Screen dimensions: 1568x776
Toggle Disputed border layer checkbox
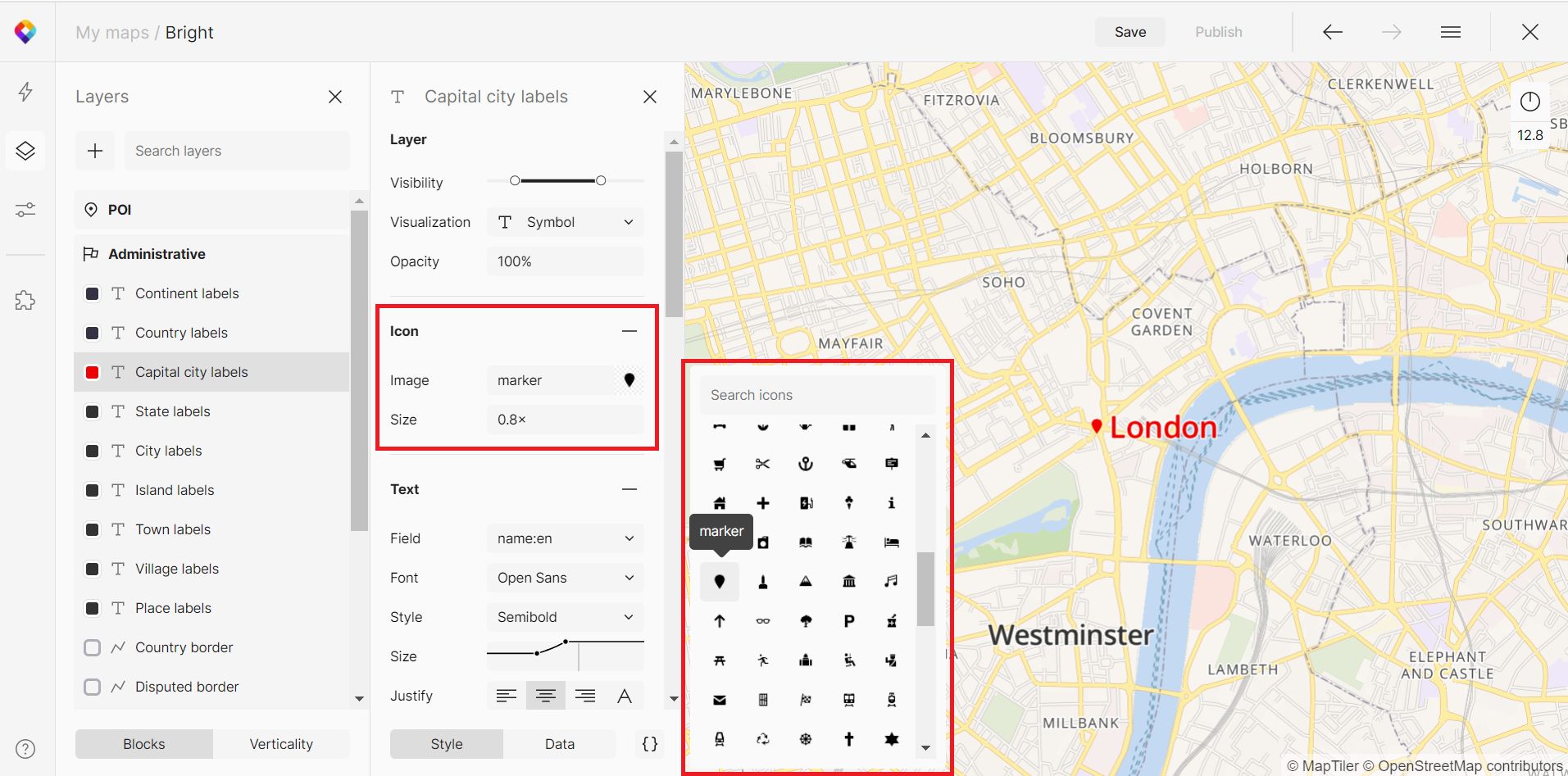tap(93, 687)
